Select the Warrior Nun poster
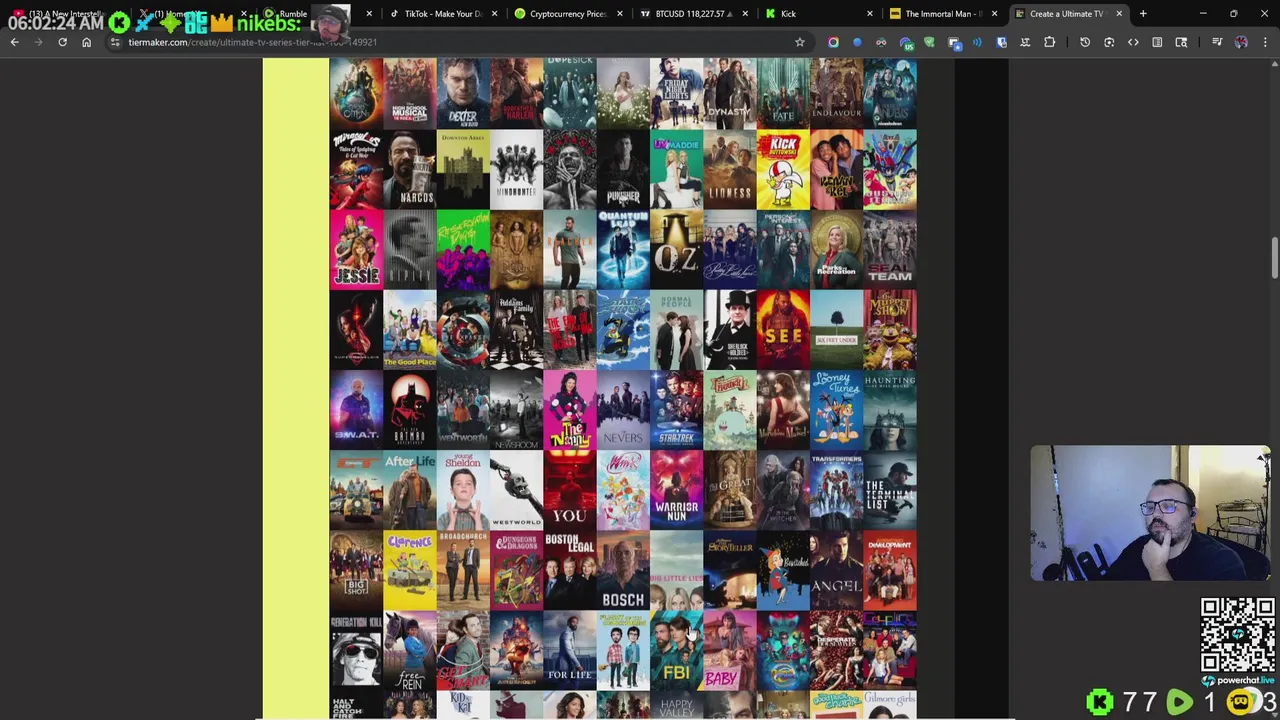This screenshot has height=720, width=1280. [x=677, y=490]
